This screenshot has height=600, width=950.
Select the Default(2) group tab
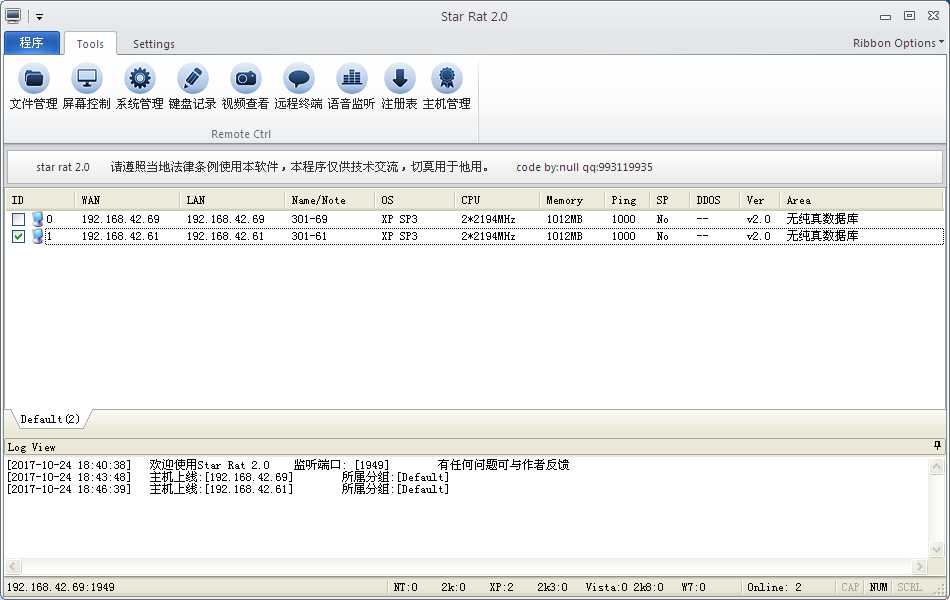50,419
